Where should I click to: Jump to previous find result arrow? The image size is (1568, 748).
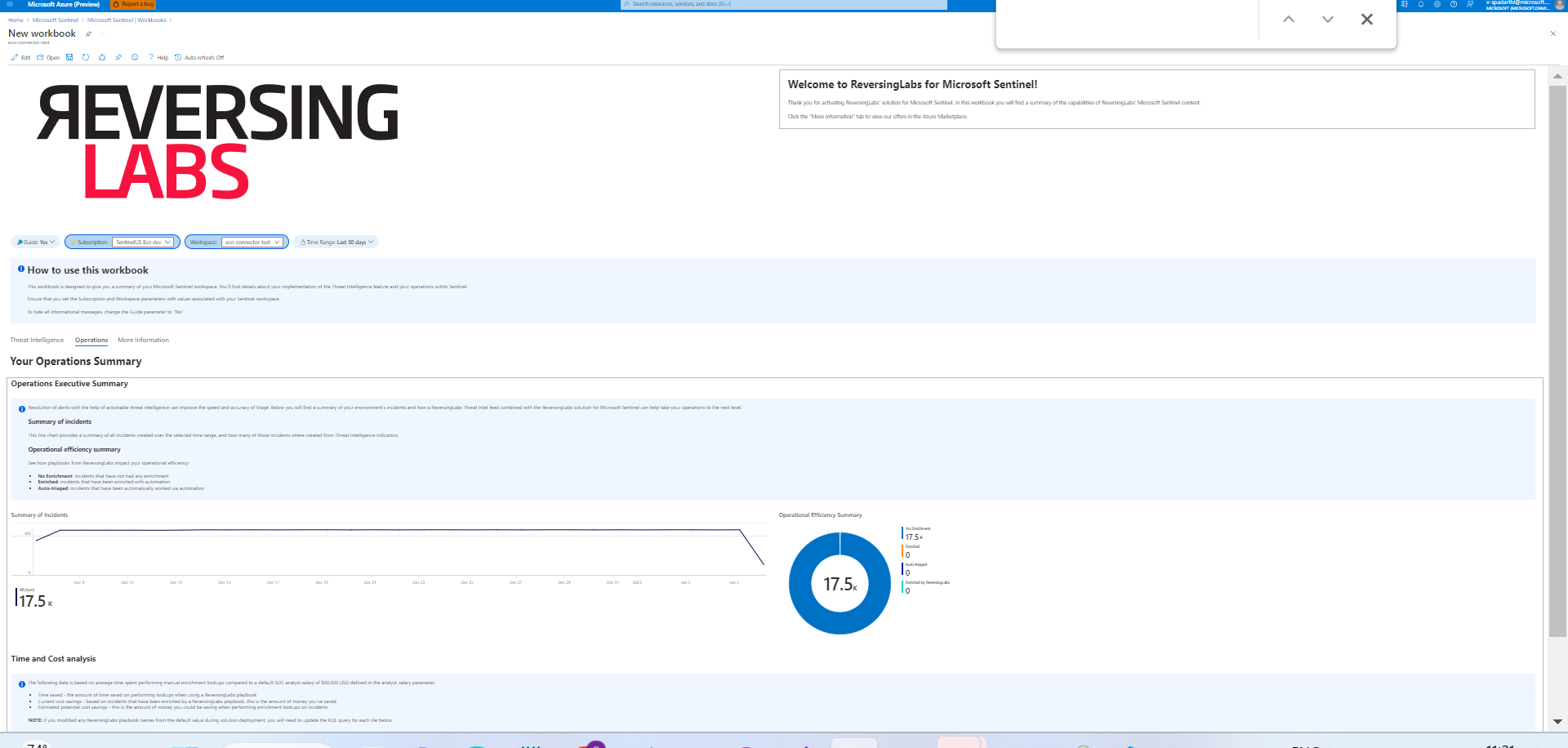pyautogui.click(x=1289, y=20)
